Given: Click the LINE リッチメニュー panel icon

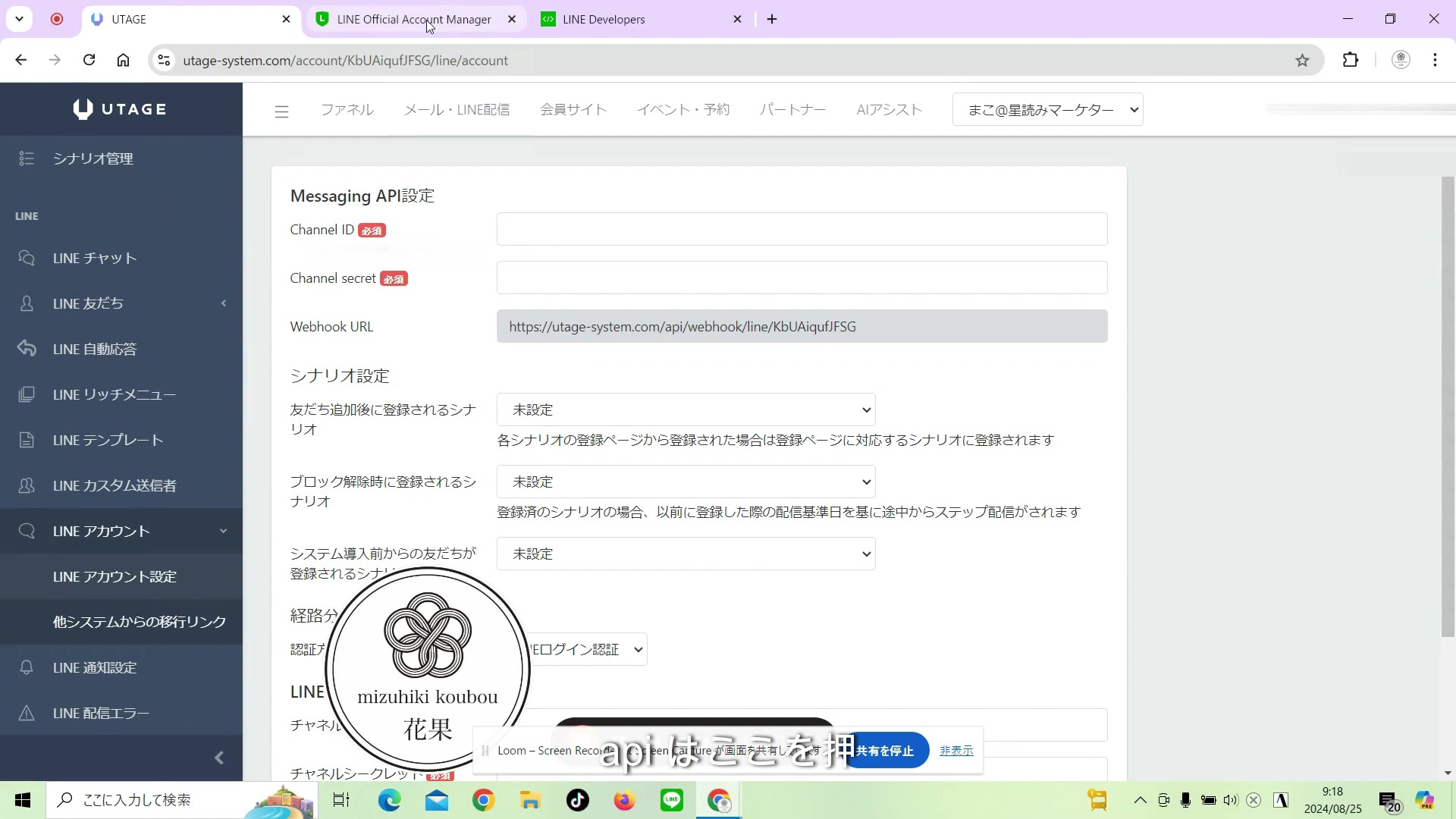Looking at the screenshot, I should pos(27,394).
